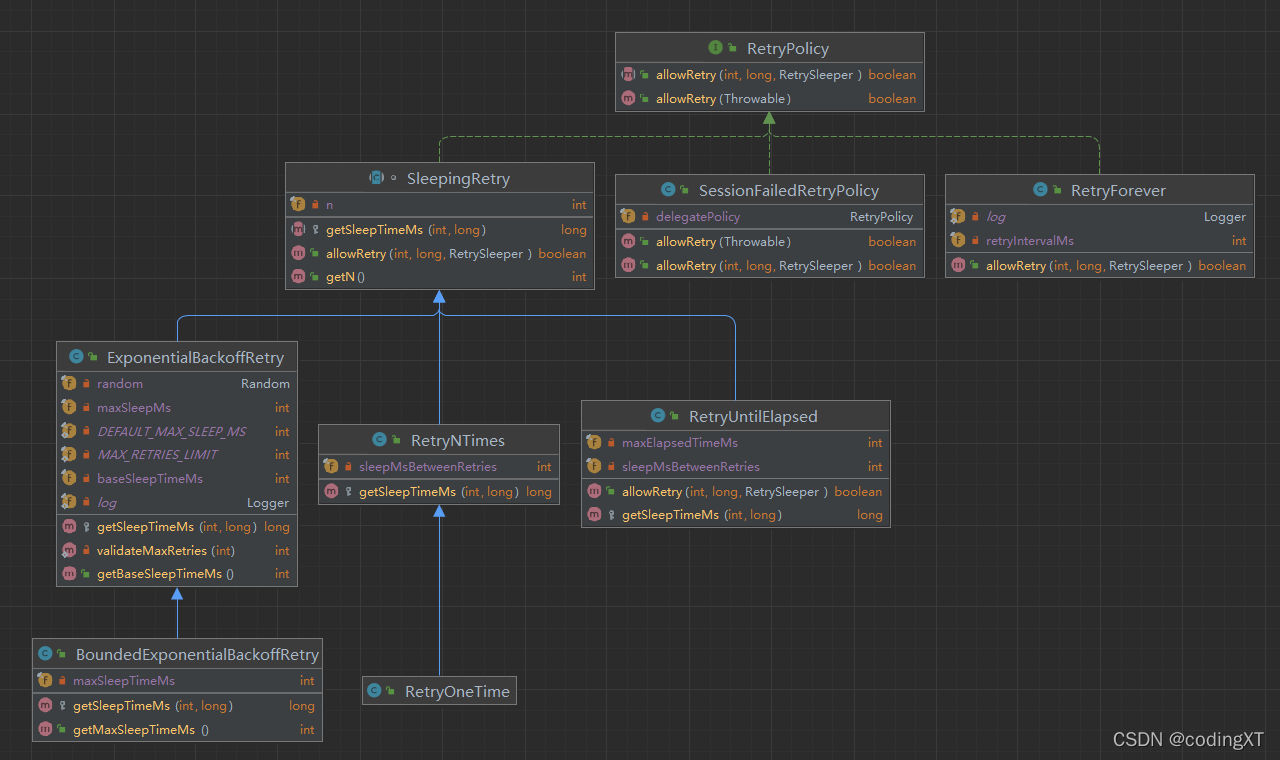Click Logger type label in RetryForever
Viewport: 1280px width, 760px height.
(x=1225, y=216)
